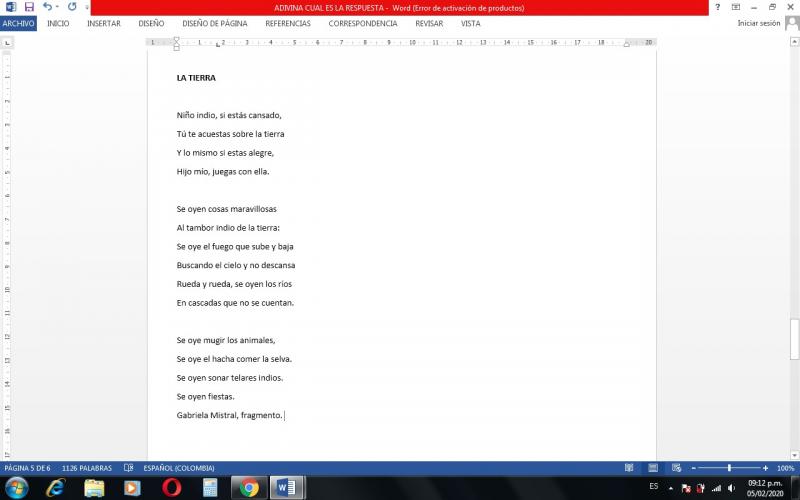Click the first-line indent marker on ruler
The width and height of the screenshot is (800, 500).
pos(177,39)
